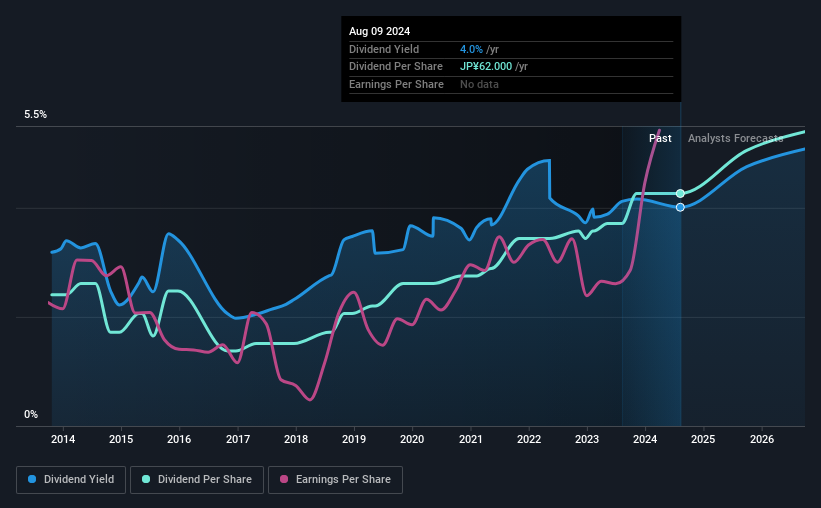The height and width of the screenshot is (508, 821).
Task: Click the Analysts Forecasts label
Action: [736, 138]
